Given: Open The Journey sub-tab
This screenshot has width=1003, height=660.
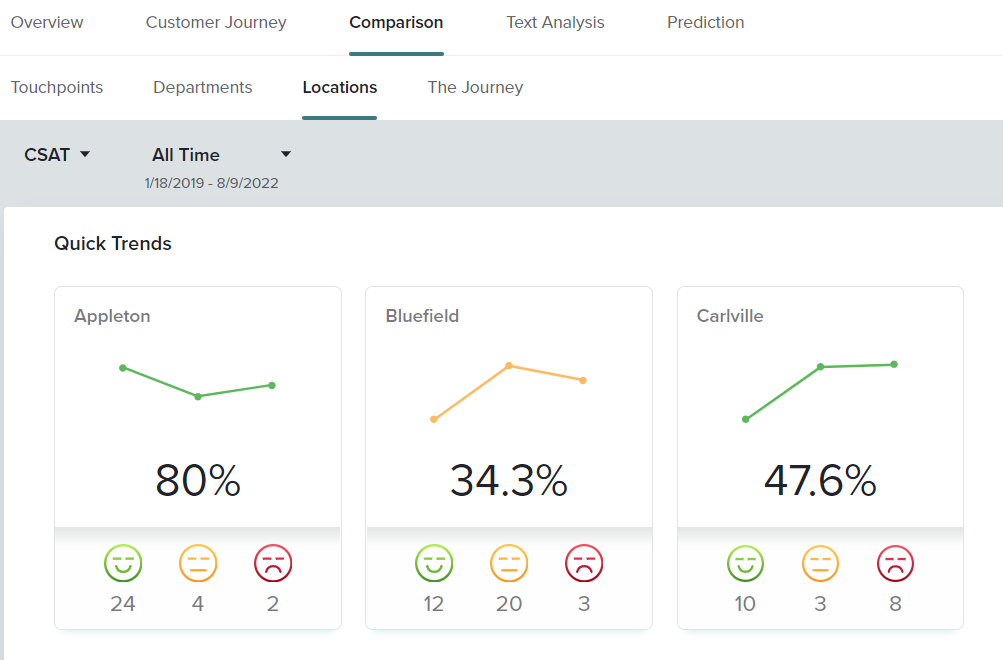Looking at the screenshot, I should tap(475, 87).
